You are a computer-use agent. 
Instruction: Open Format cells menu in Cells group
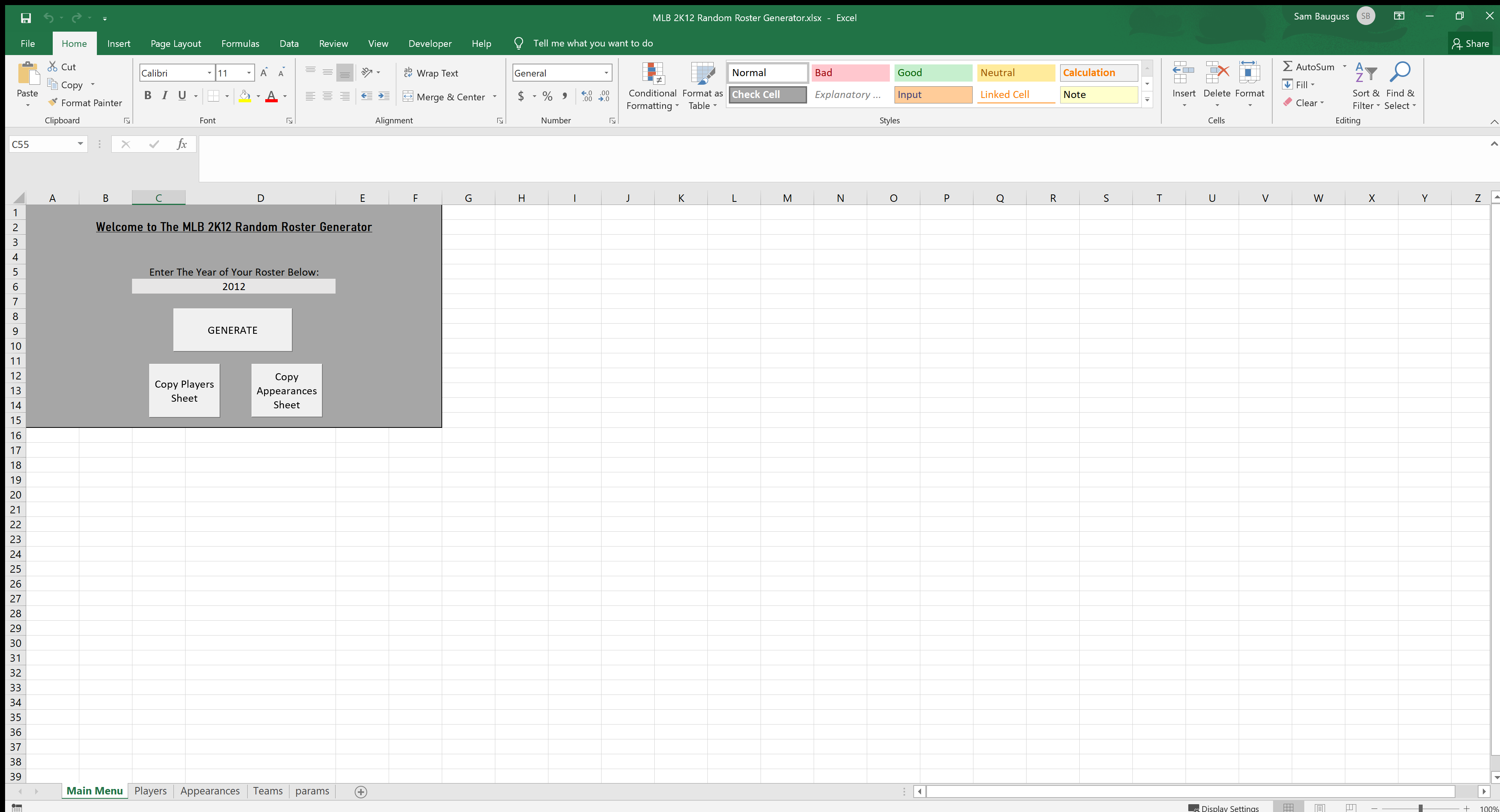point(1250,85)
